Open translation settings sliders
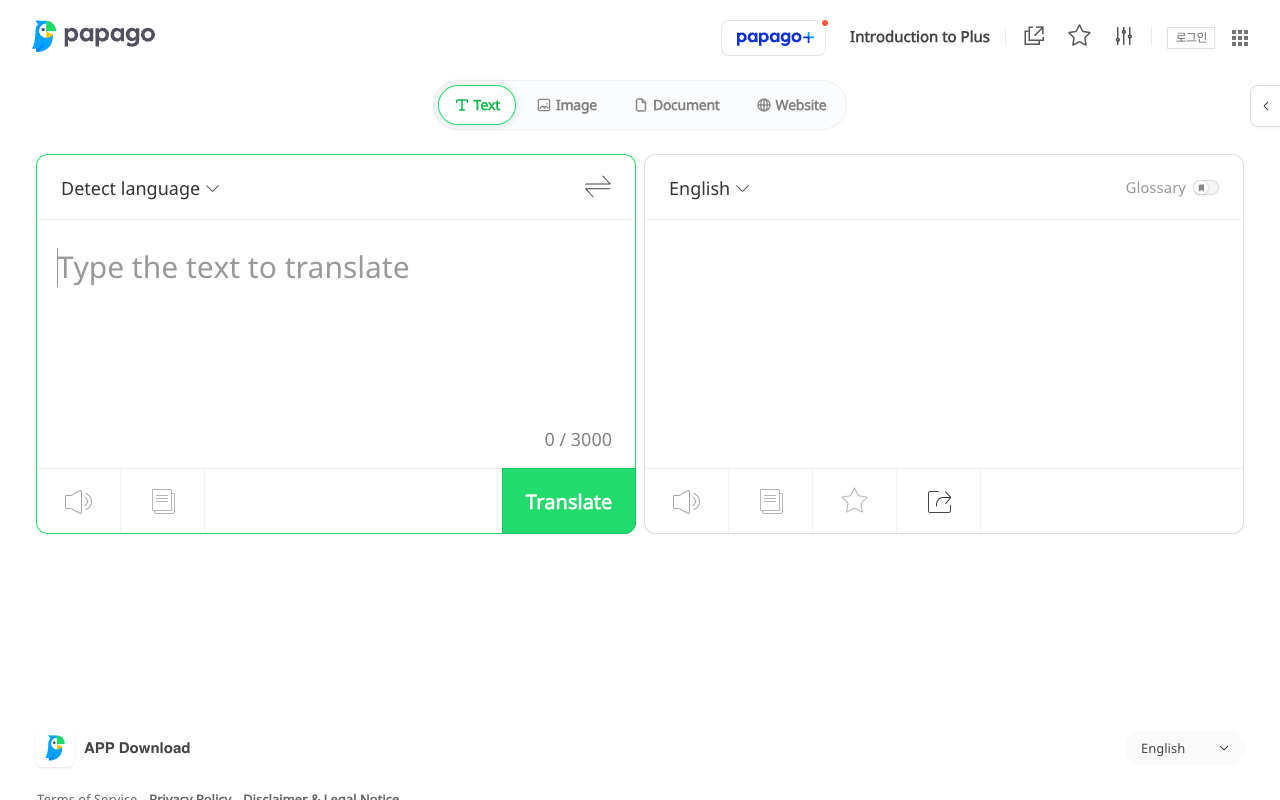1280x800 pixels. 1123,35
